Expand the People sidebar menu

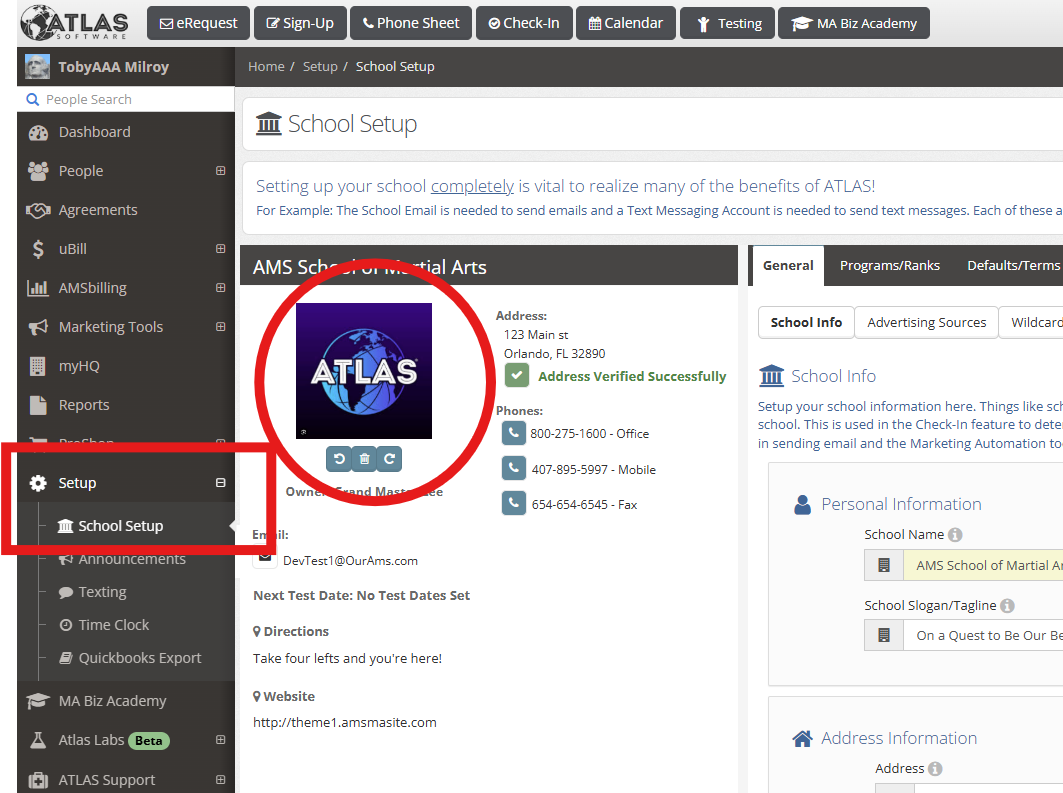click(x=220, y=171)
